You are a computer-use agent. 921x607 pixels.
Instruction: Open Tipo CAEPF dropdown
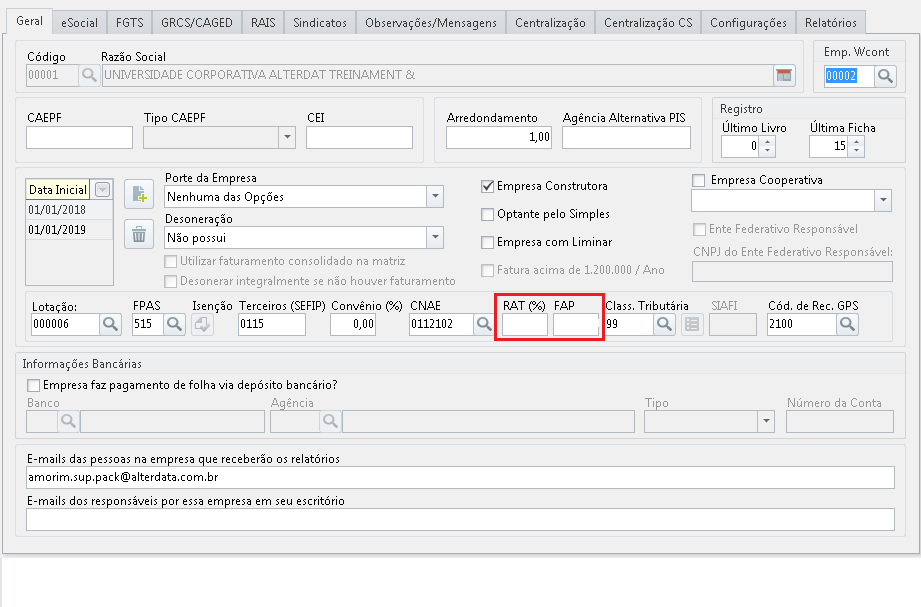(287, 138)
